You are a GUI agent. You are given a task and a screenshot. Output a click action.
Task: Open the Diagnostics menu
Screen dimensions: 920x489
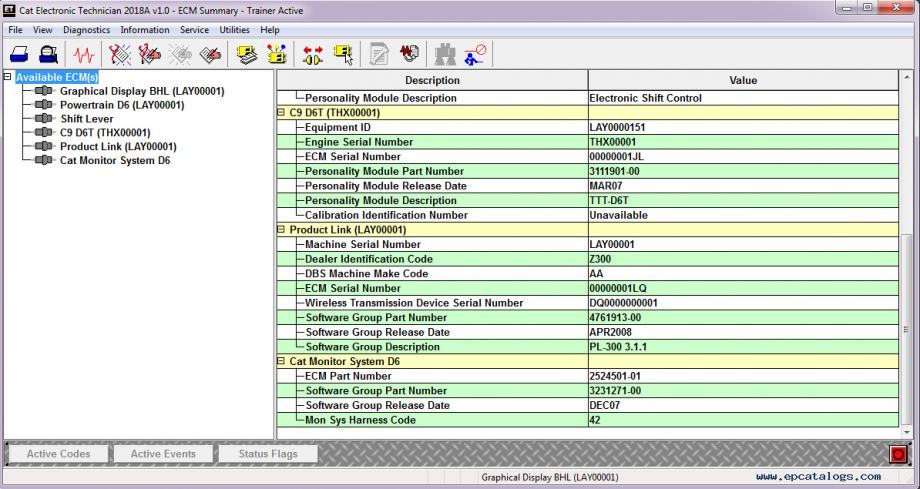pos(86,30)
